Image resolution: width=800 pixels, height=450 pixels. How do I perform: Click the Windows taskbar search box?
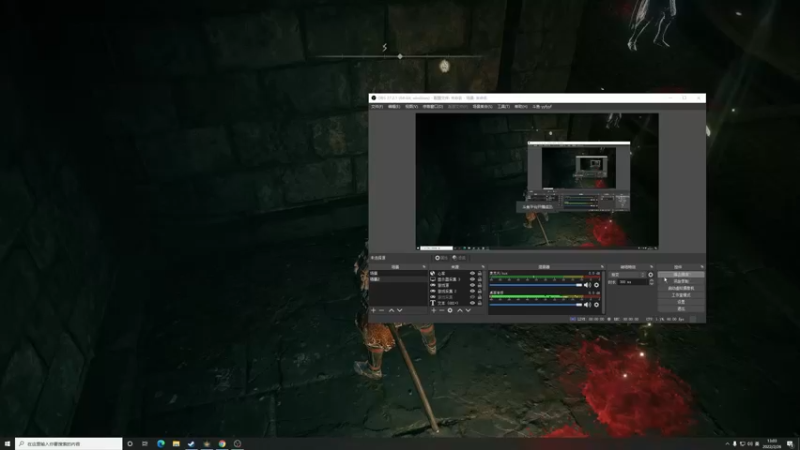pos(69,444)
